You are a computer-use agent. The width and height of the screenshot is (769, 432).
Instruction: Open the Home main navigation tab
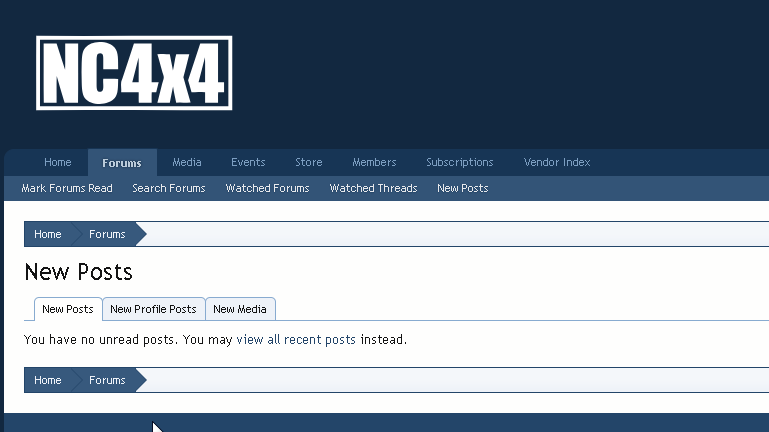57,162
